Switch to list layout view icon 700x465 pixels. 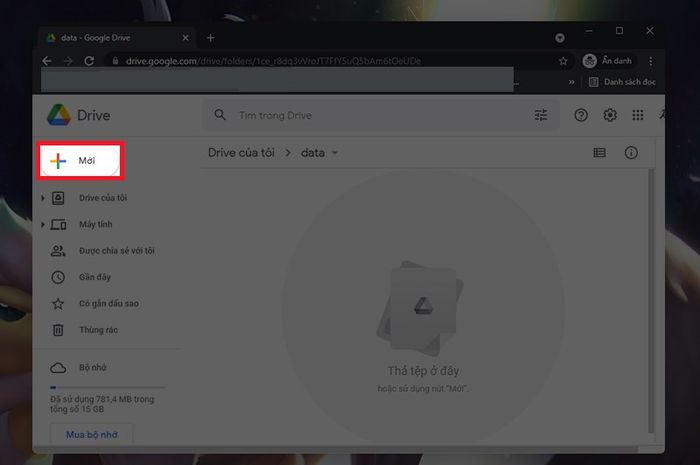pyautogui.click(x=600, y=153)
